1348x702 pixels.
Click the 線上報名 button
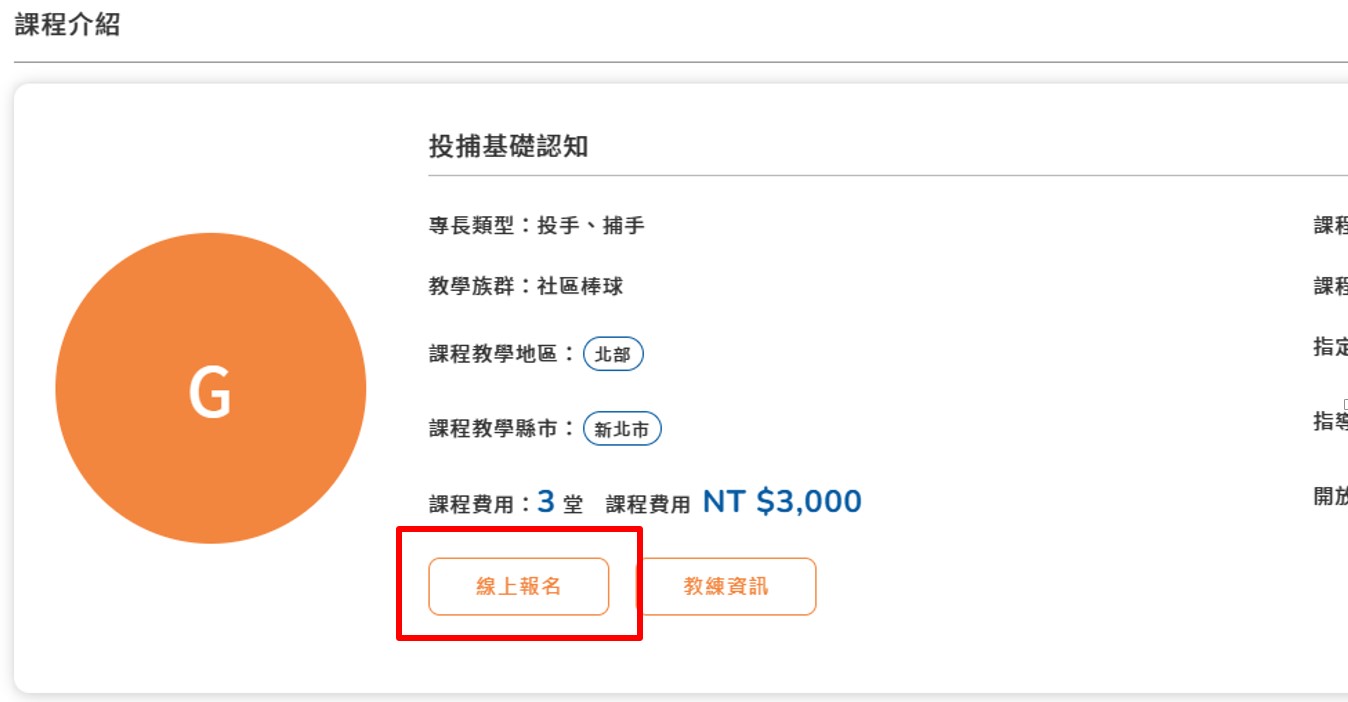pos(518,586)
